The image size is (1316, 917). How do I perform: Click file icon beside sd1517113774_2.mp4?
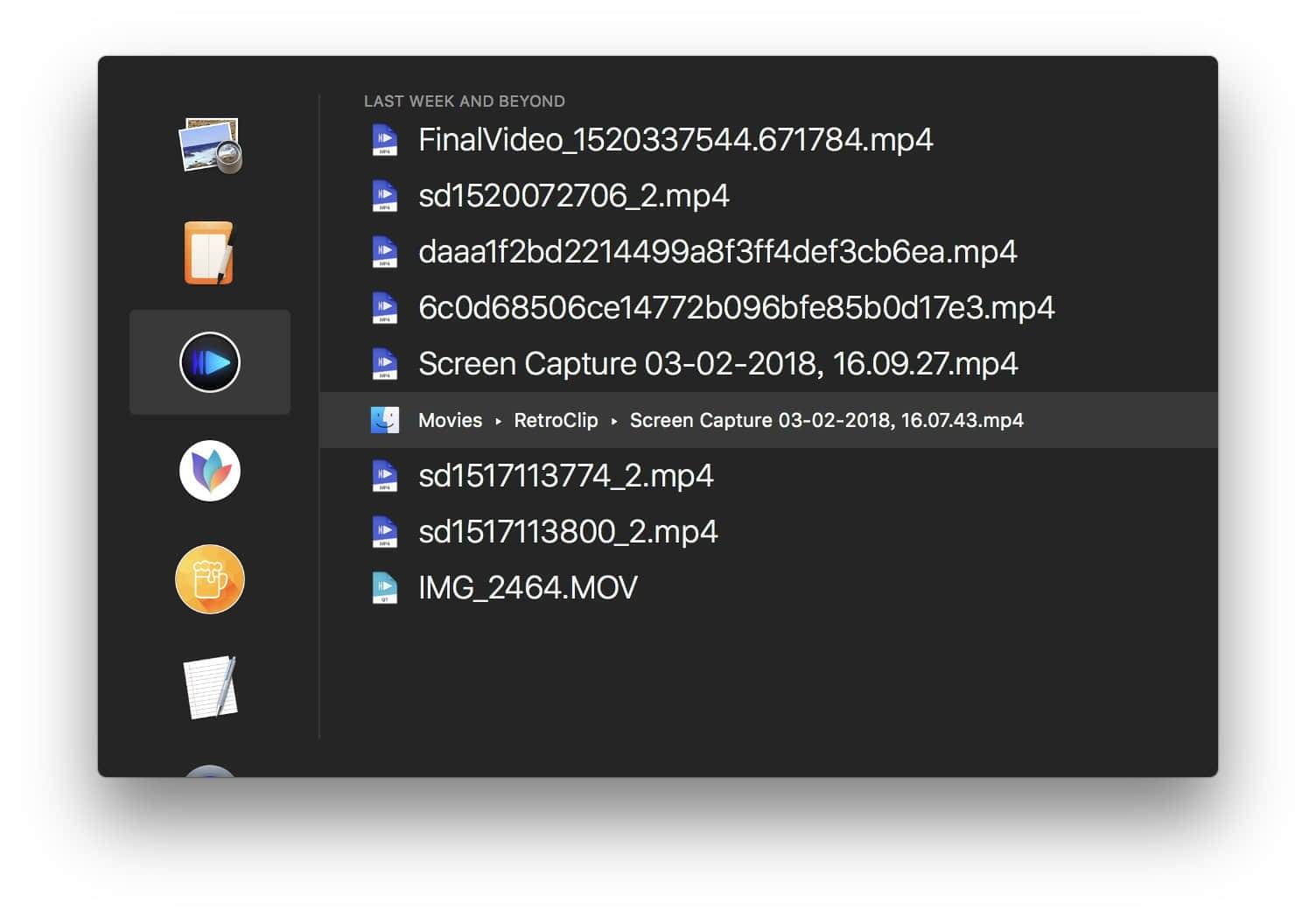[385, 476]
